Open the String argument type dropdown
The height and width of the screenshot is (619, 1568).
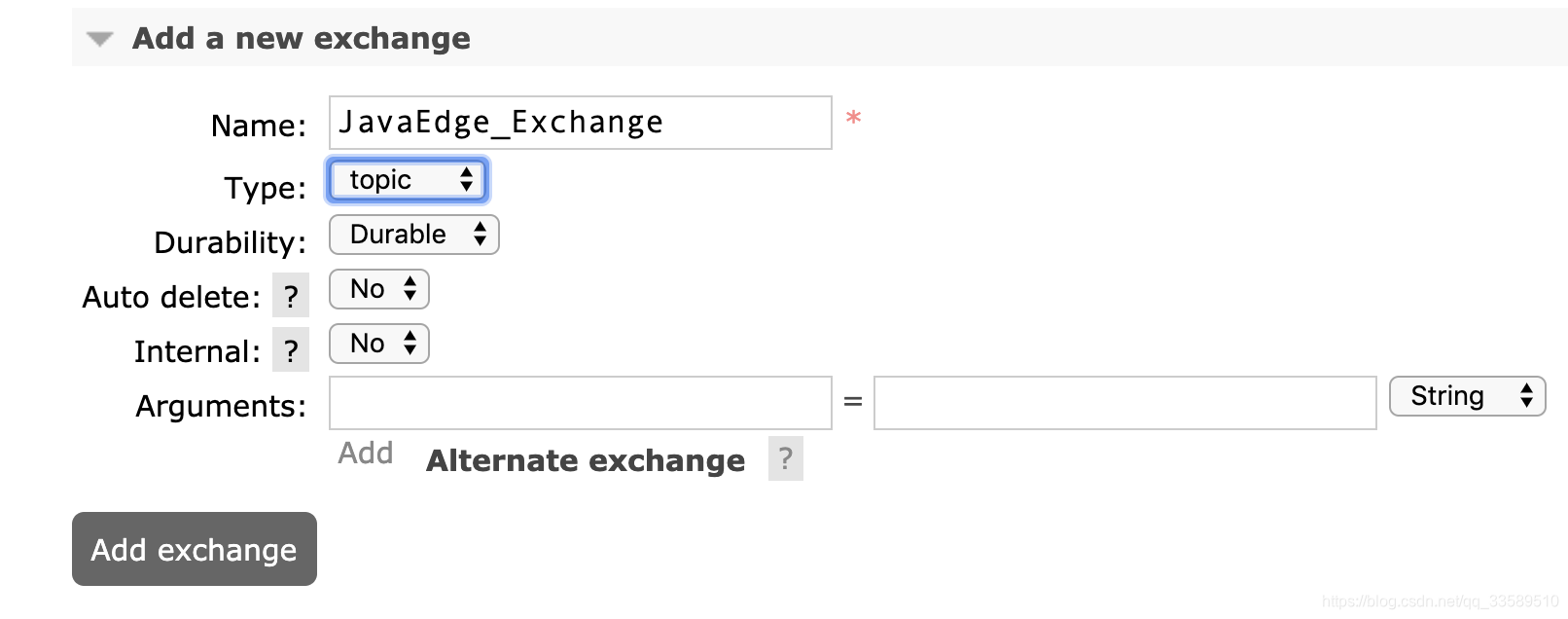coord(1468,396)
